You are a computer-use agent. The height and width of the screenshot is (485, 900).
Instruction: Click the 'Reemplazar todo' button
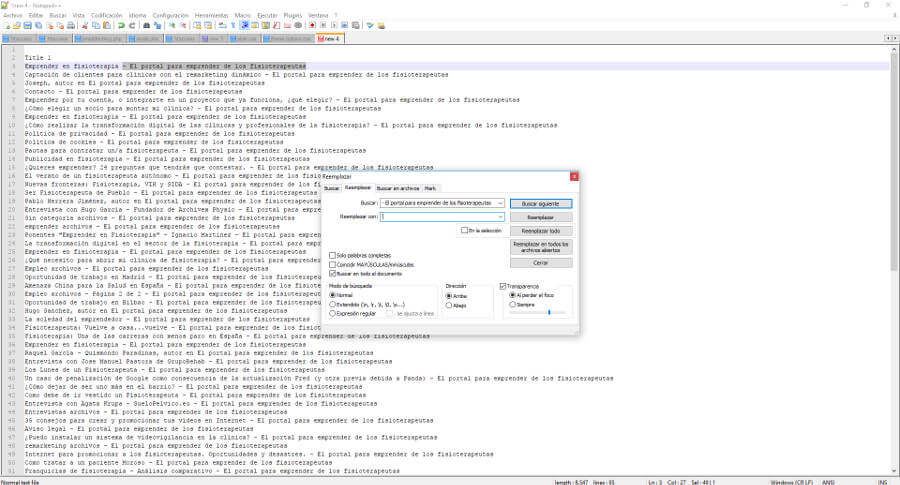point(541,231)
